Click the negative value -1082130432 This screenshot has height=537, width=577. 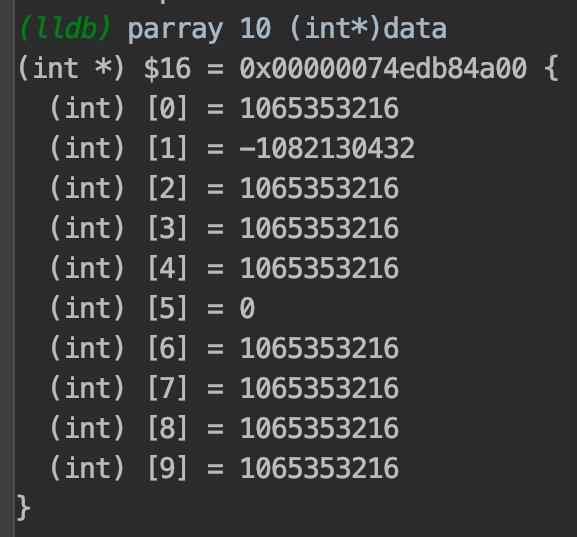pos(327,148)
